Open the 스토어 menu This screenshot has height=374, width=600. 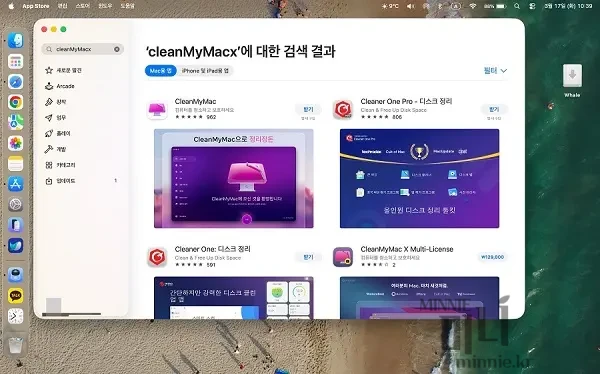pyautogui.click(x=82, y=6)
